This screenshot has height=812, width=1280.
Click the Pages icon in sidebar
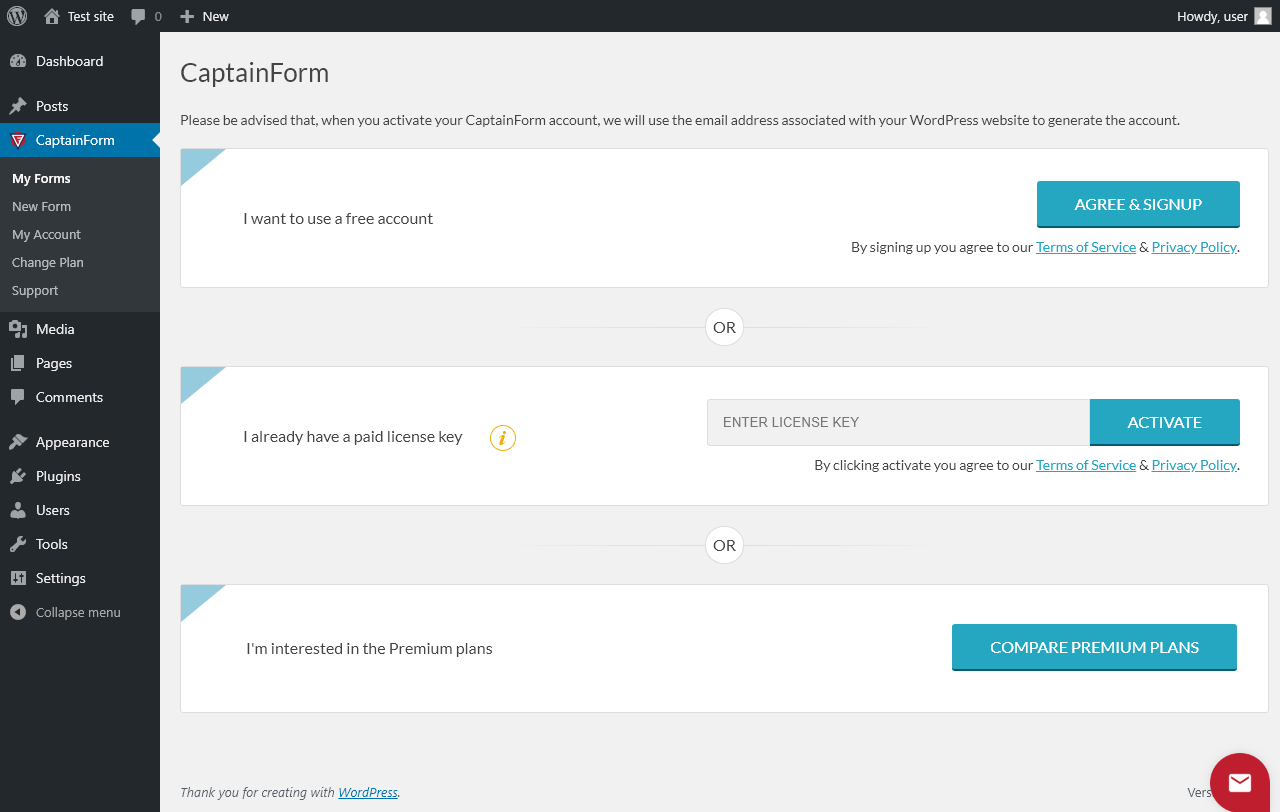tap(18, 363)
